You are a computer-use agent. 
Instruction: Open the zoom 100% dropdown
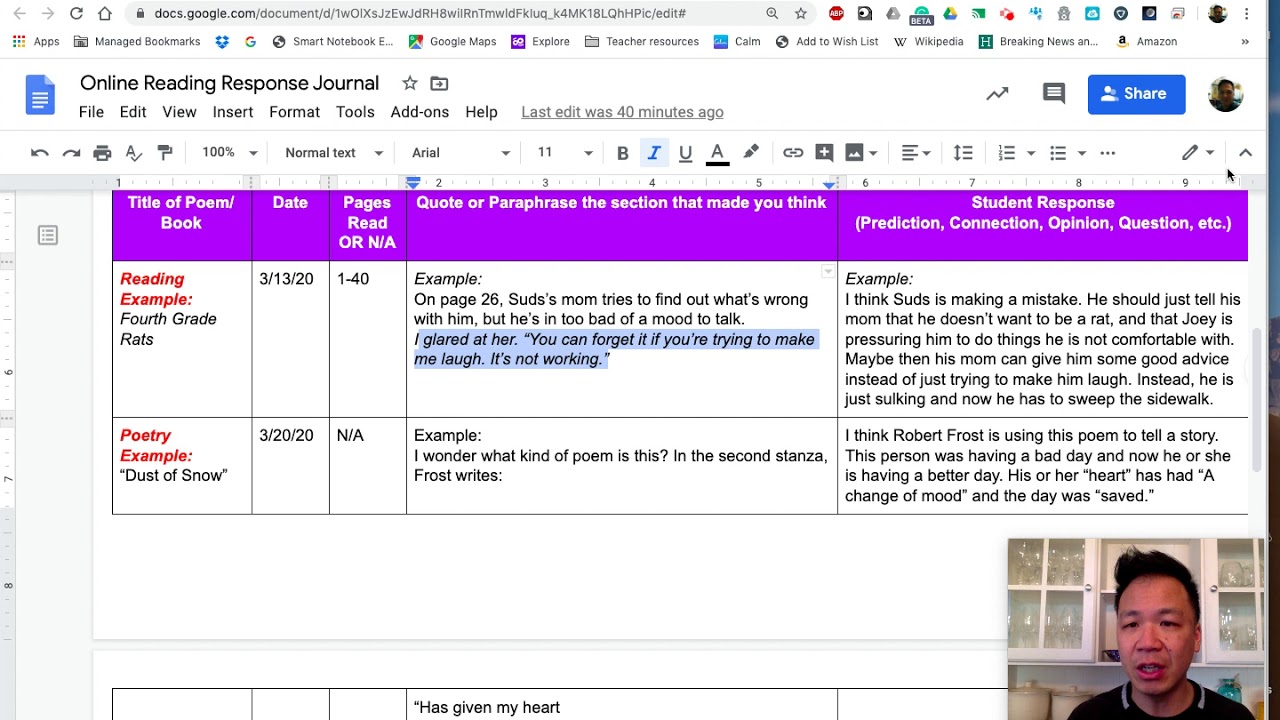tap(229, 153)
